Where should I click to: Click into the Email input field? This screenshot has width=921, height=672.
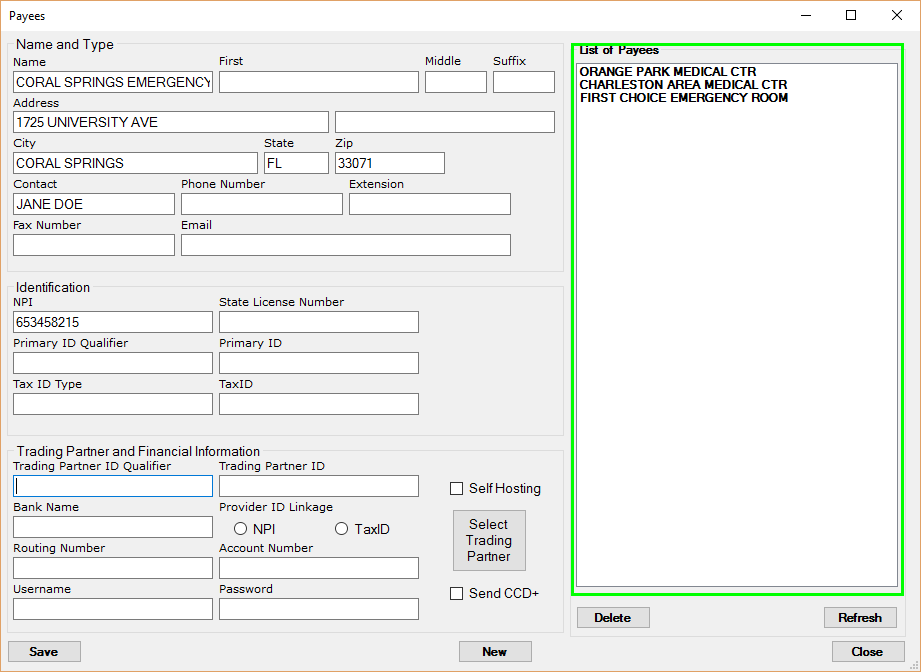point(345,245)
